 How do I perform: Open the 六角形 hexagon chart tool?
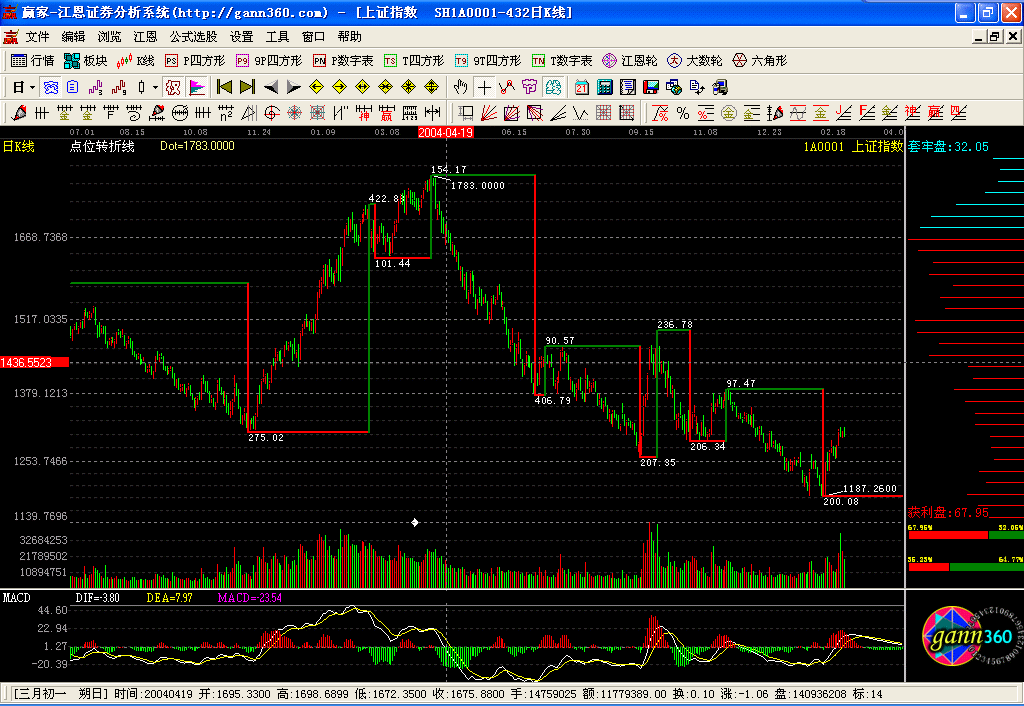pos(759,61)
